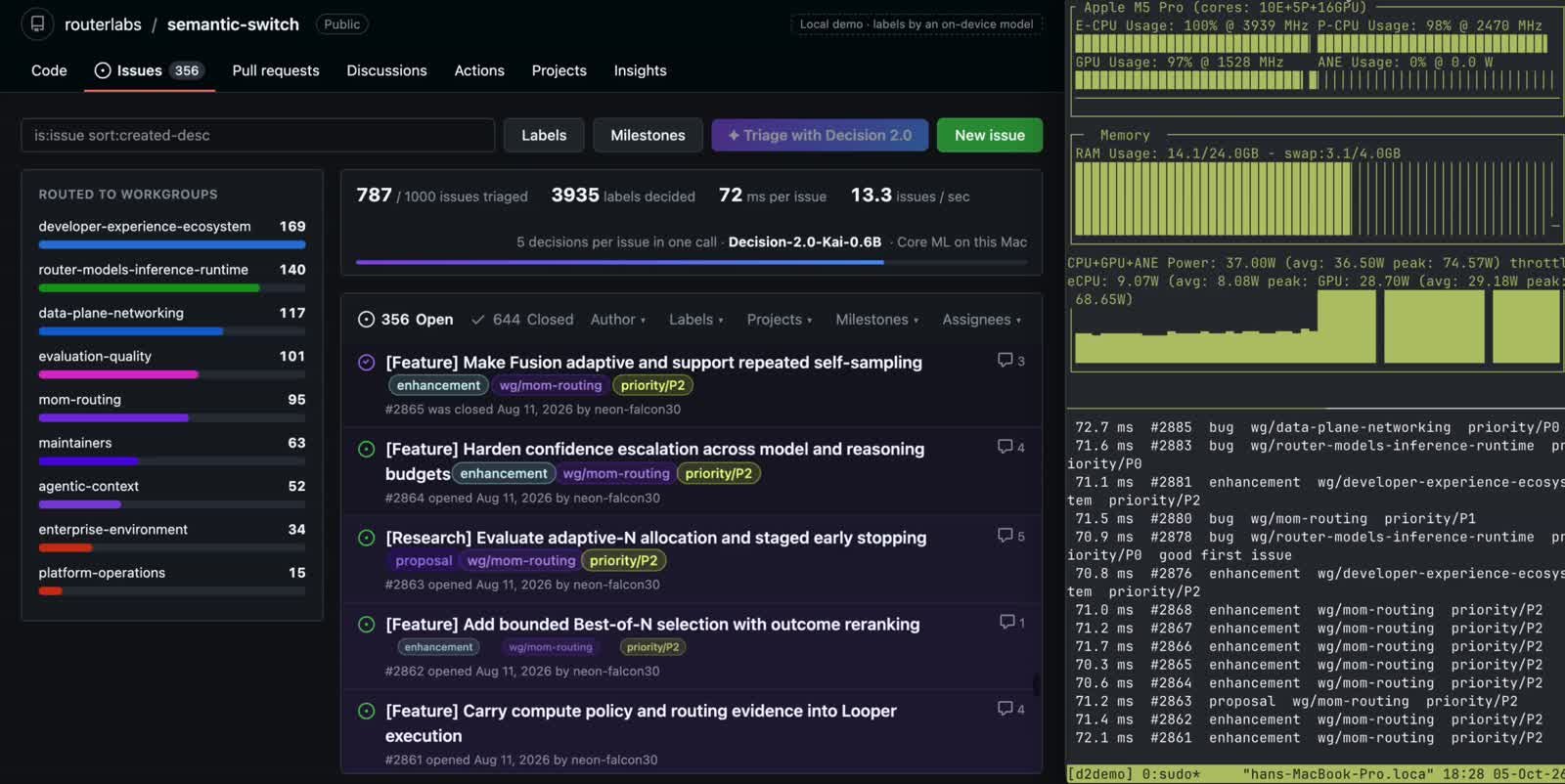Expand the Projects filter dropdown

coord(779,320)
